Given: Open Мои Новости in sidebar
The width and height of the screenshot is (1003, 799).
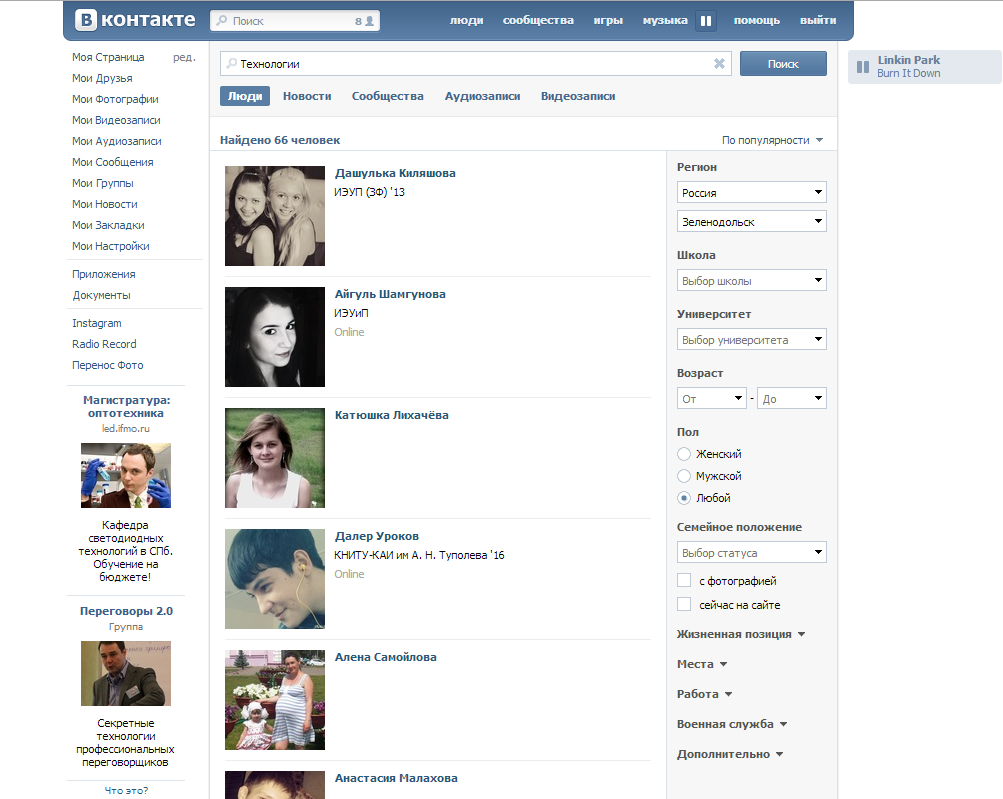Looking at the screenshot, I should [105, 205].
